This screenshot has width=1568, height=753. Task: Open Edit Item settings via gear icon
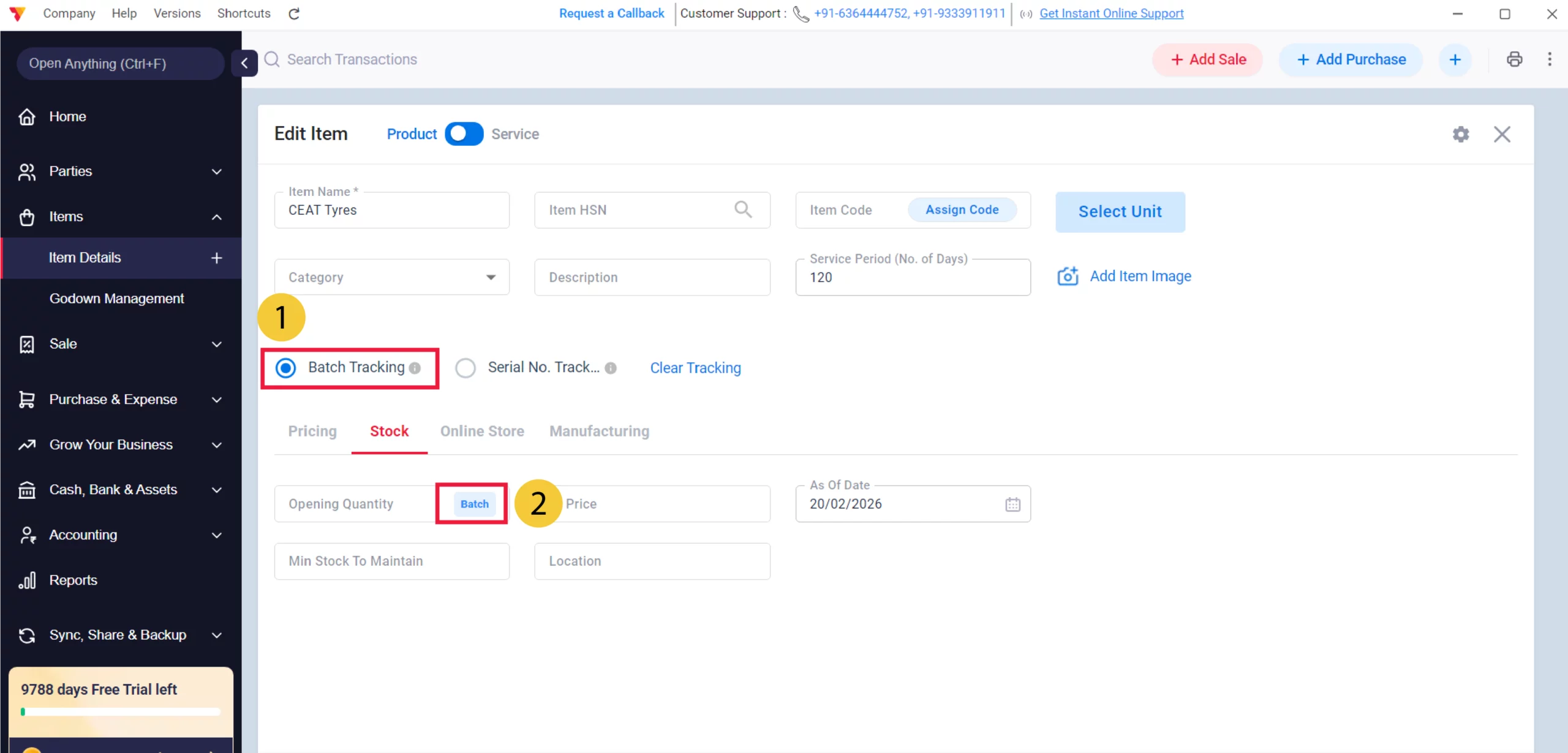point(1461,134)
